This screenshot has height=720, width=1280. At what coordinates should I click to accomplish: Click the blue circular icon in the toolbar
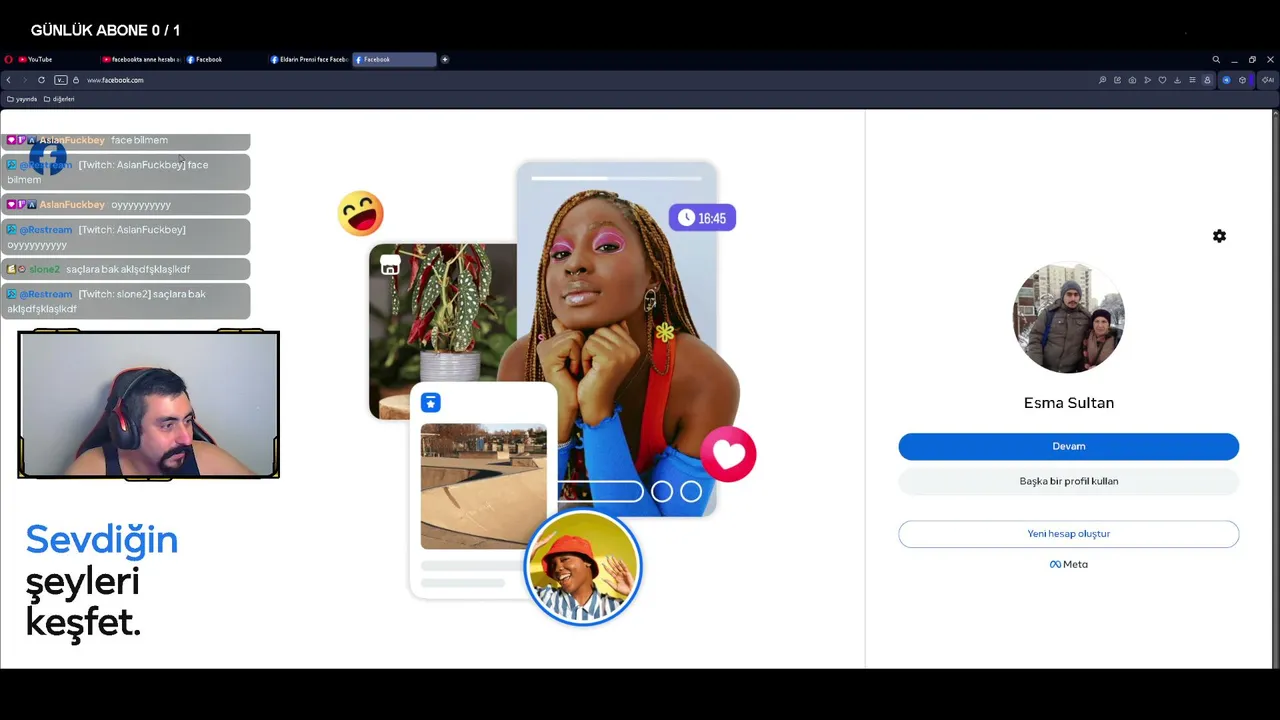click(1227, 80)
